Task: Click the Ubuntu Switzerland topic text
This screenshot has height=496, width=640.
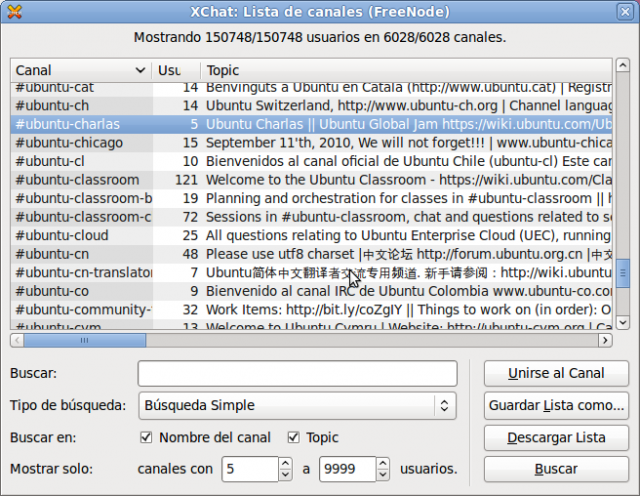Action: (x=409, y=106)
